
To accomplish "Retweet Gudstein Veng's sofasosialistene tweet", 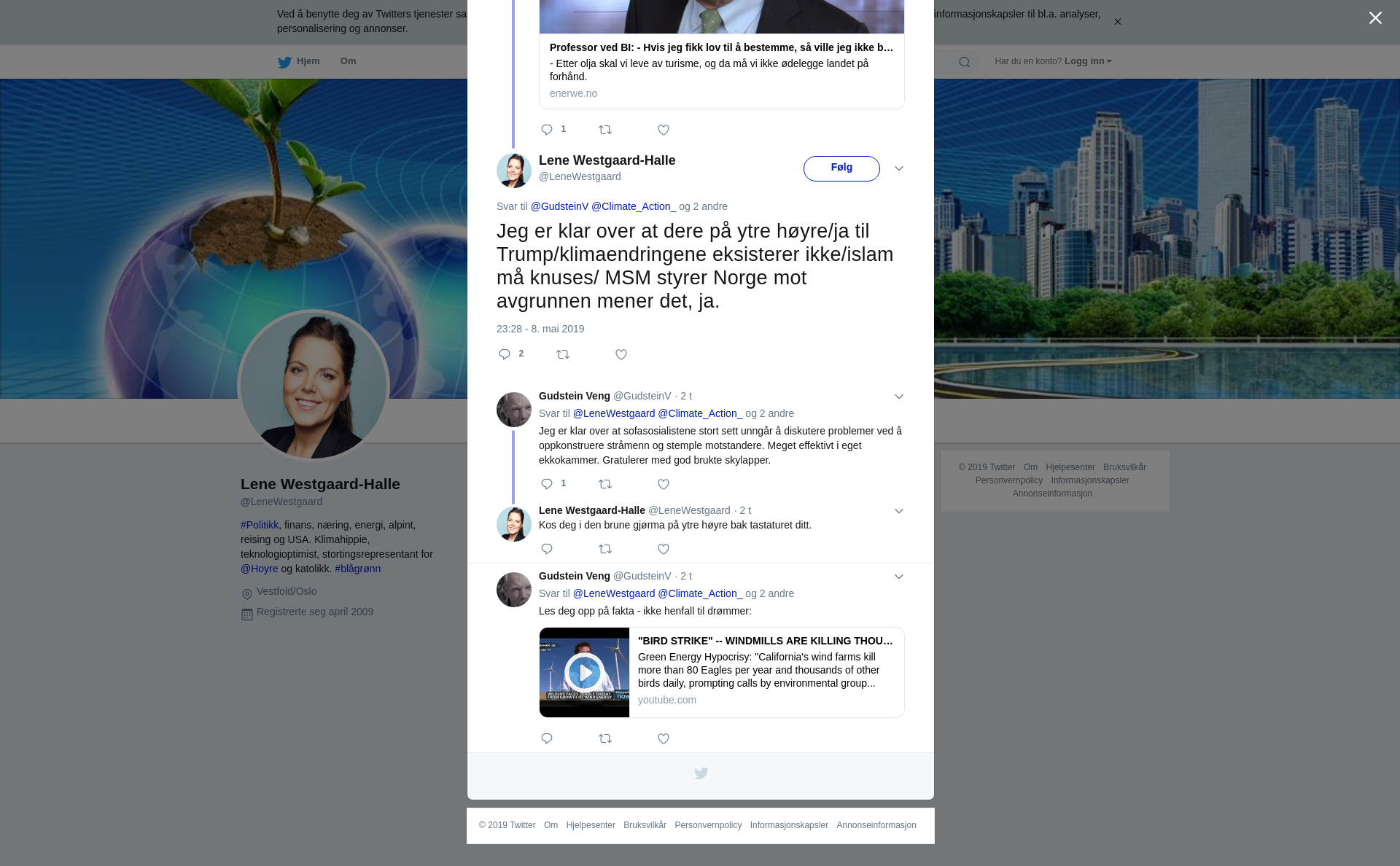I will [x=605, y=484].
